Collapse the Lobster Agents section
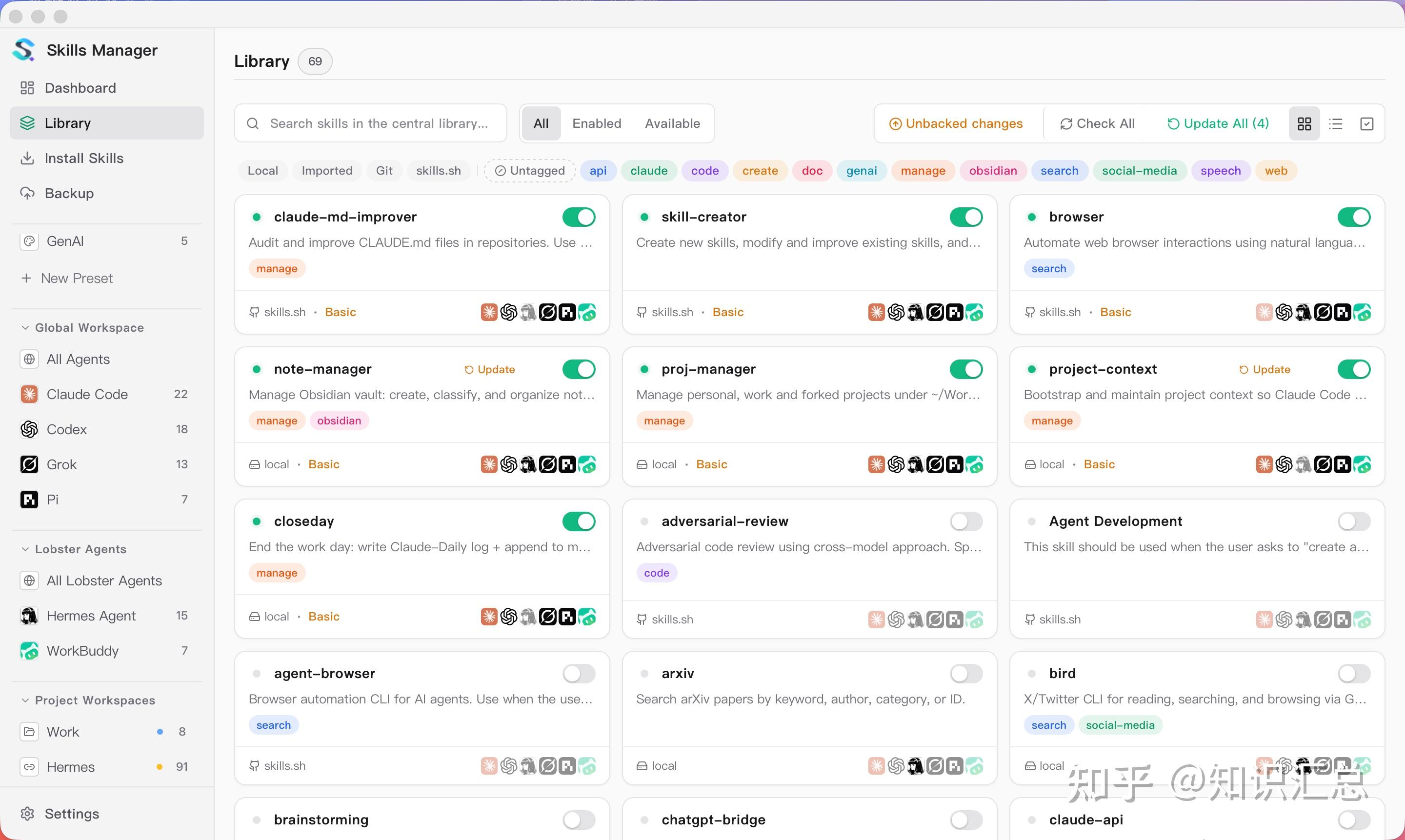 [74, 549]
